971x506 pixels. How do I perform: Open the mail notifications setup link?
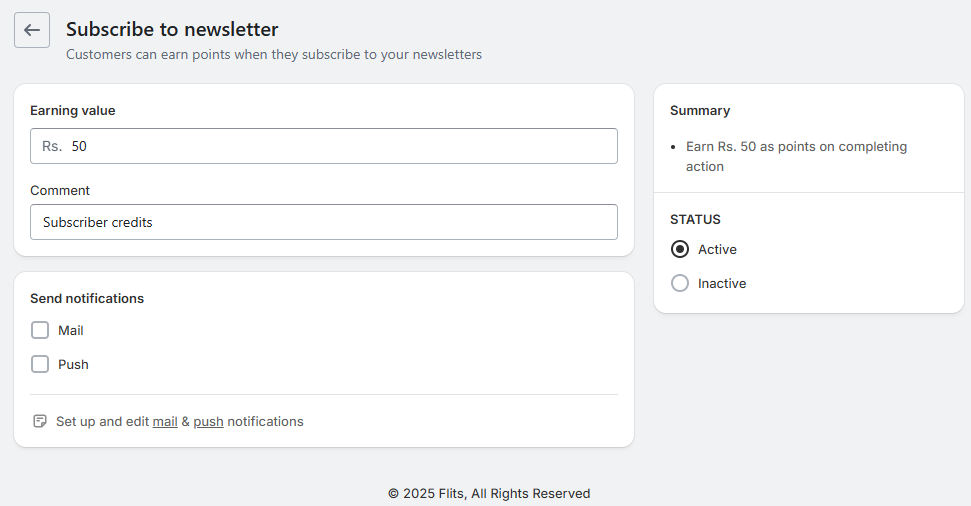(x=165, y=422)
